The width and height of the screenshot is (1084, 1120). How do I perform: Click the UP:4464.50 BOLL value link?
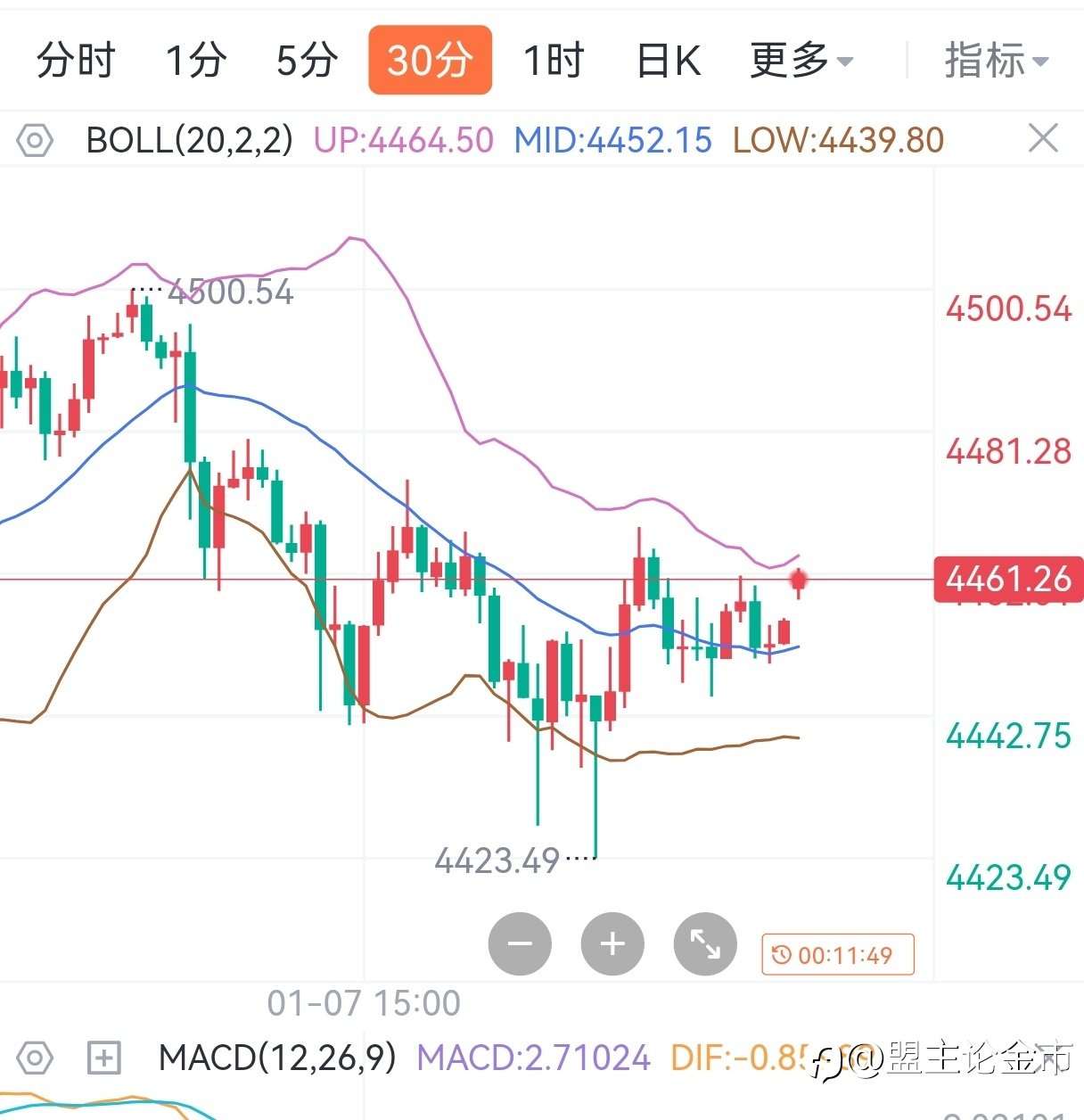401,139
